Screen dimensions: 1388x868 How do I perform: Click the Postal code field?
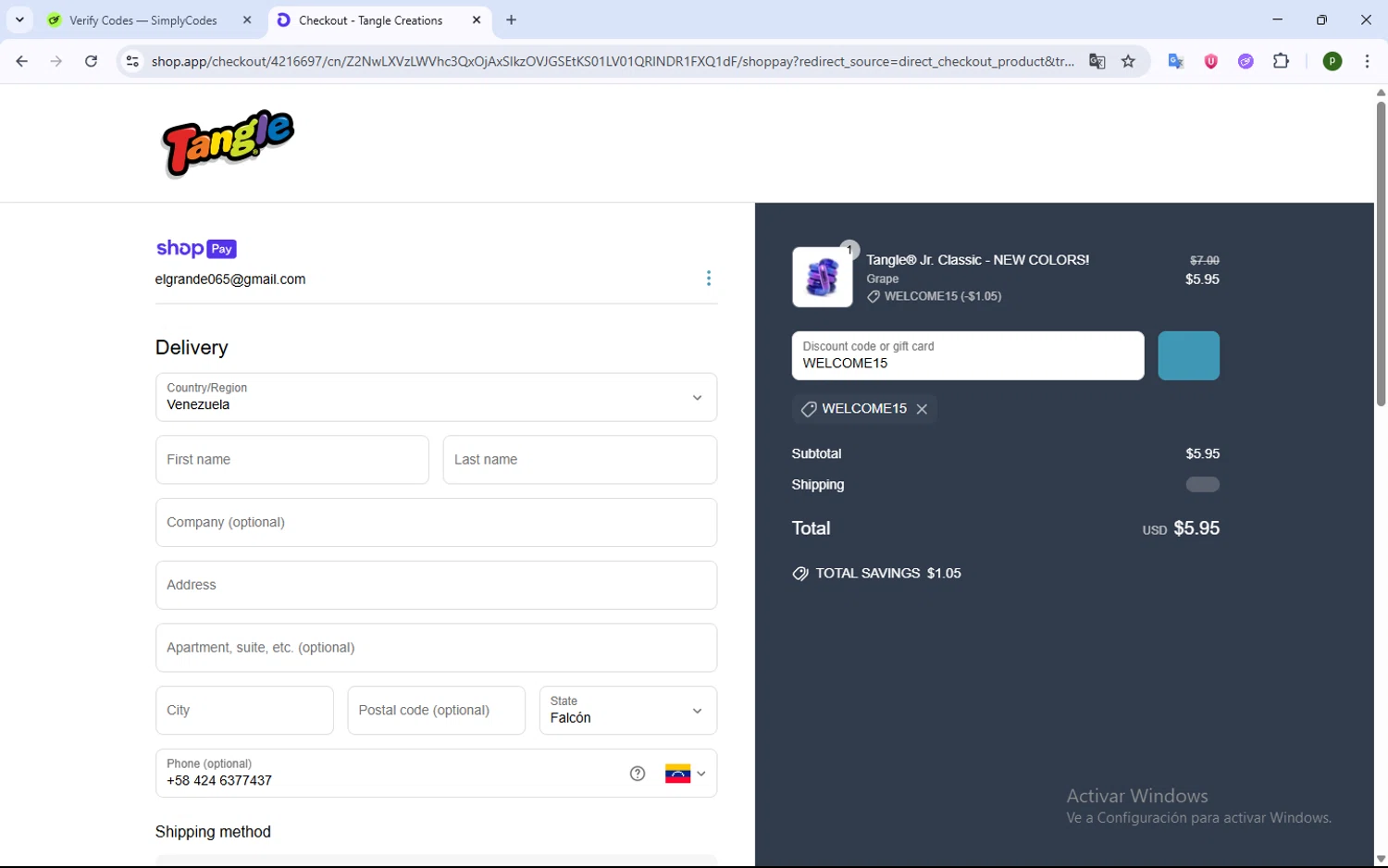pos(437,711)
